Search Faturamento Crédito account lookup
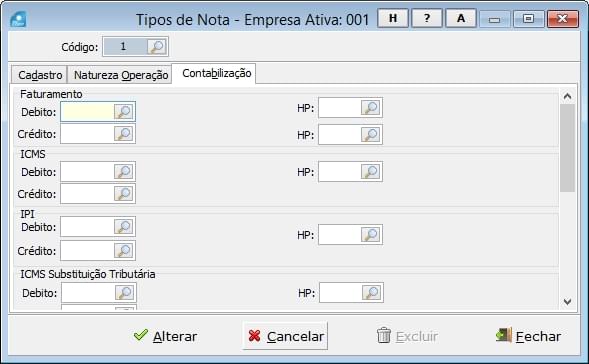Screen dimensions: 589x364 point(124,134)
